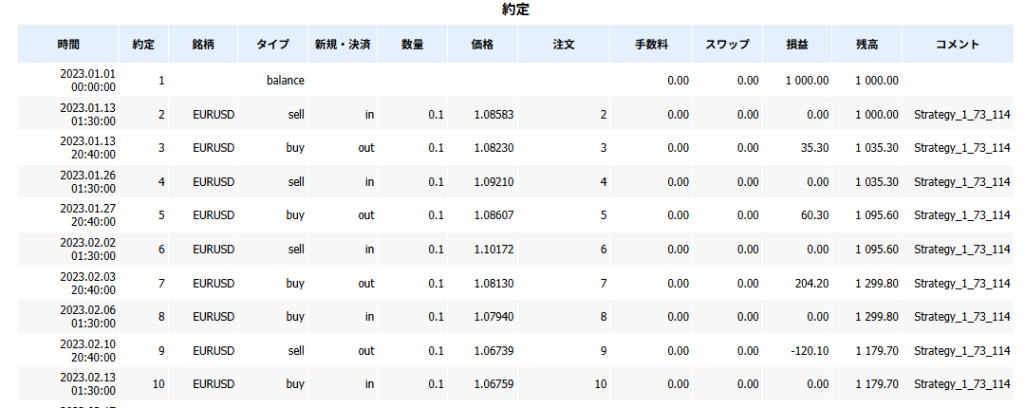Click the balance value 1 095.60 in deal 5 row
The width and height of the screenshot is (1024, 408).
coord(877,215)
